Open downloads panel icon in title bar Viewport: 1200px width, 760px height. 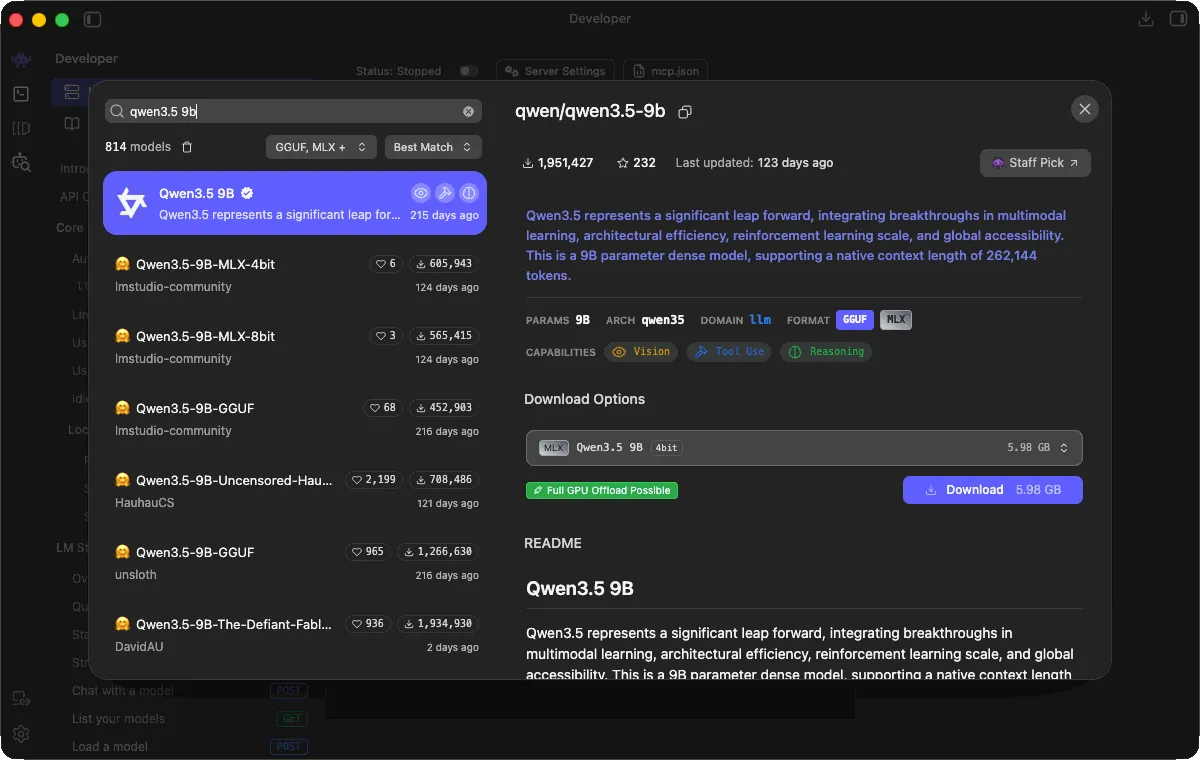1146,19
